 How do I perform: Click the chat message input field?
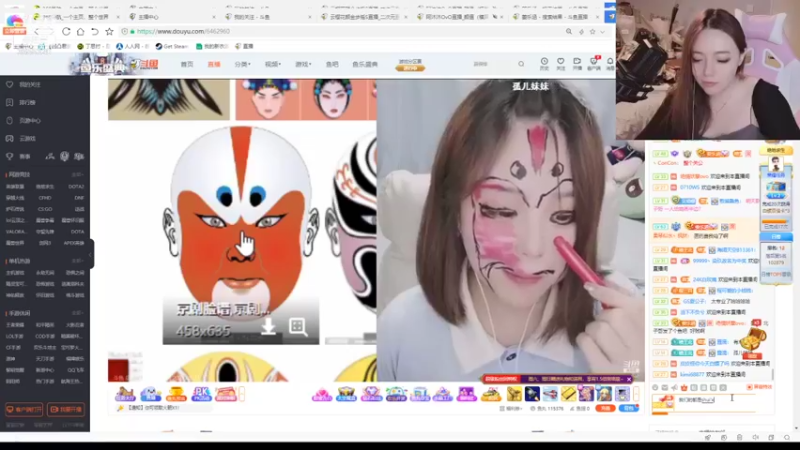tap(712, 401)
